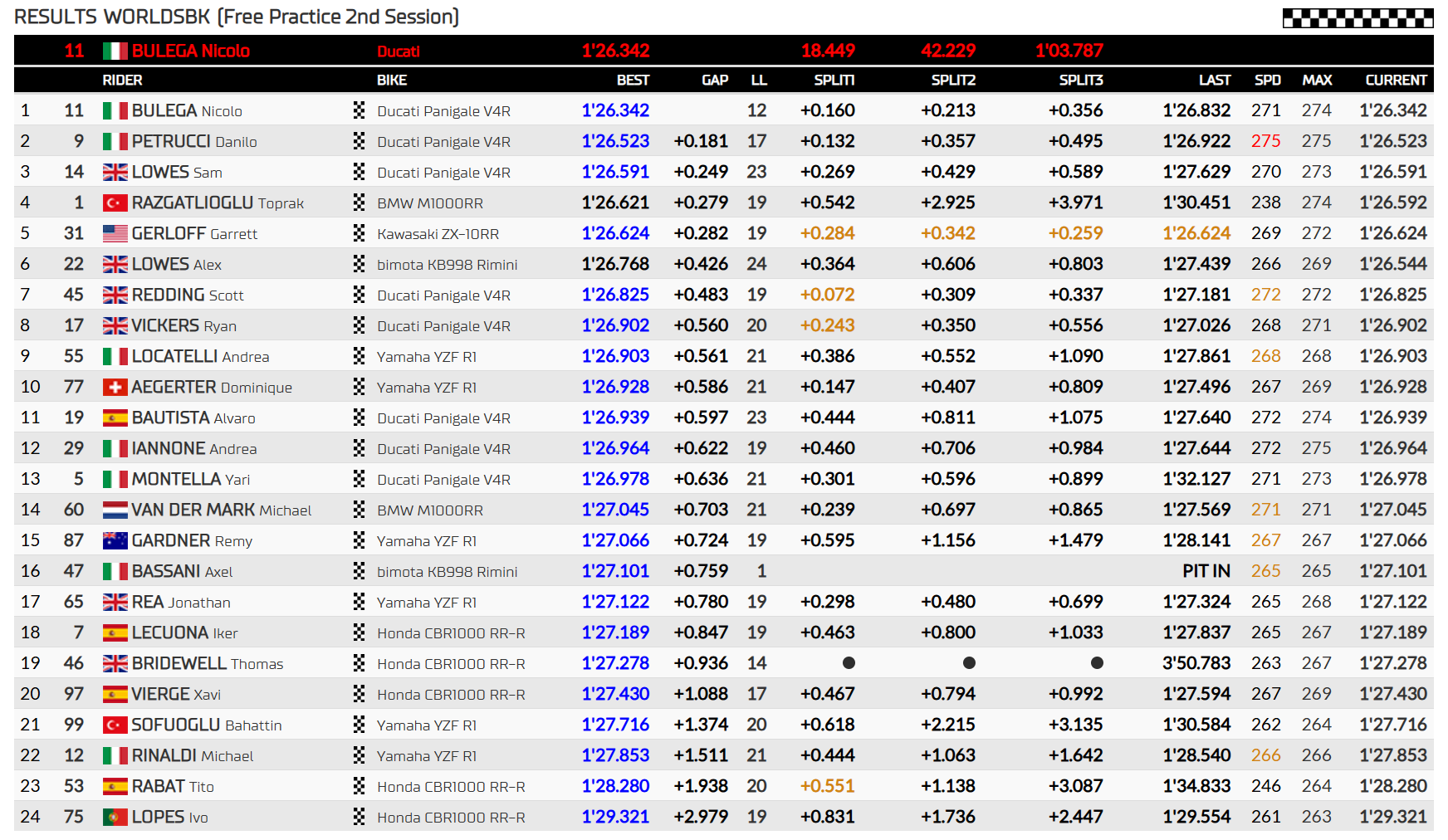The height and width of the screenshot is (840, 1448).
Task: Click the SPLIT2 column header
Action: (x=953, y=81)
